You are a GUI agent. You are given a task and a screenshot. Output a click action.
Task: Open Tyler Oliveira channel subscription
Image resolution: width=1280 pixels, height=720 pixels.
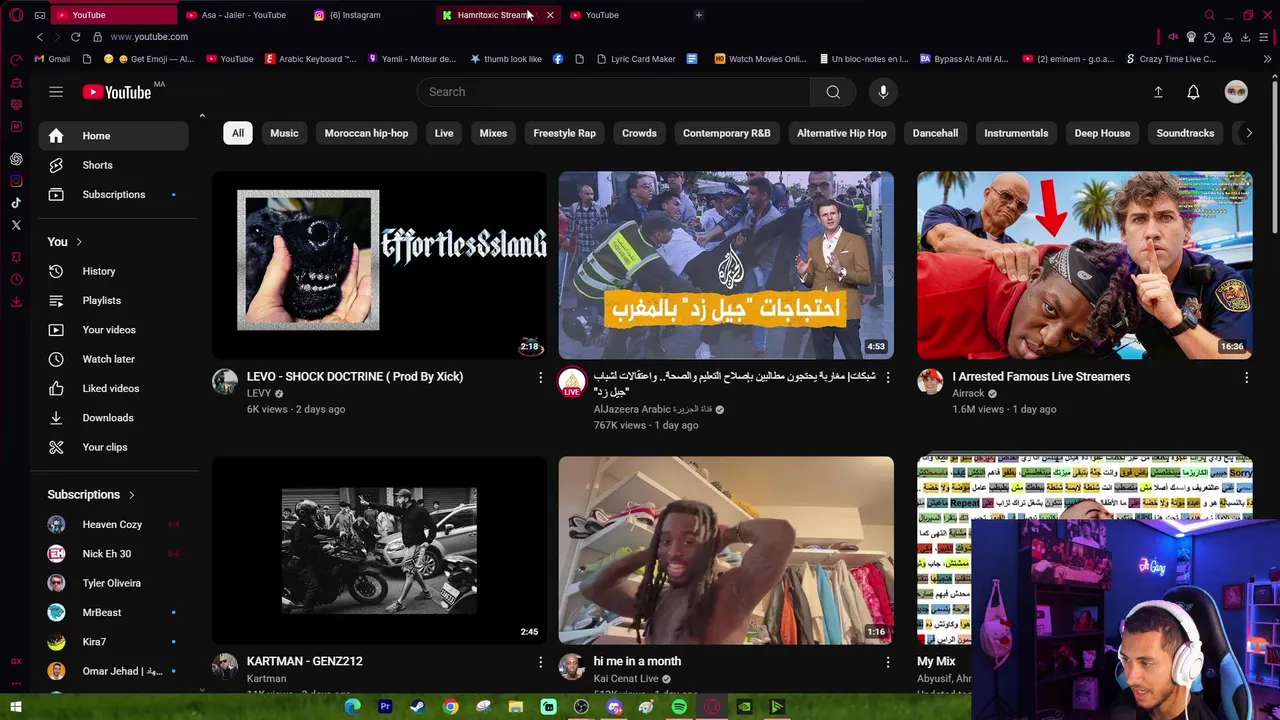[113, 583]
